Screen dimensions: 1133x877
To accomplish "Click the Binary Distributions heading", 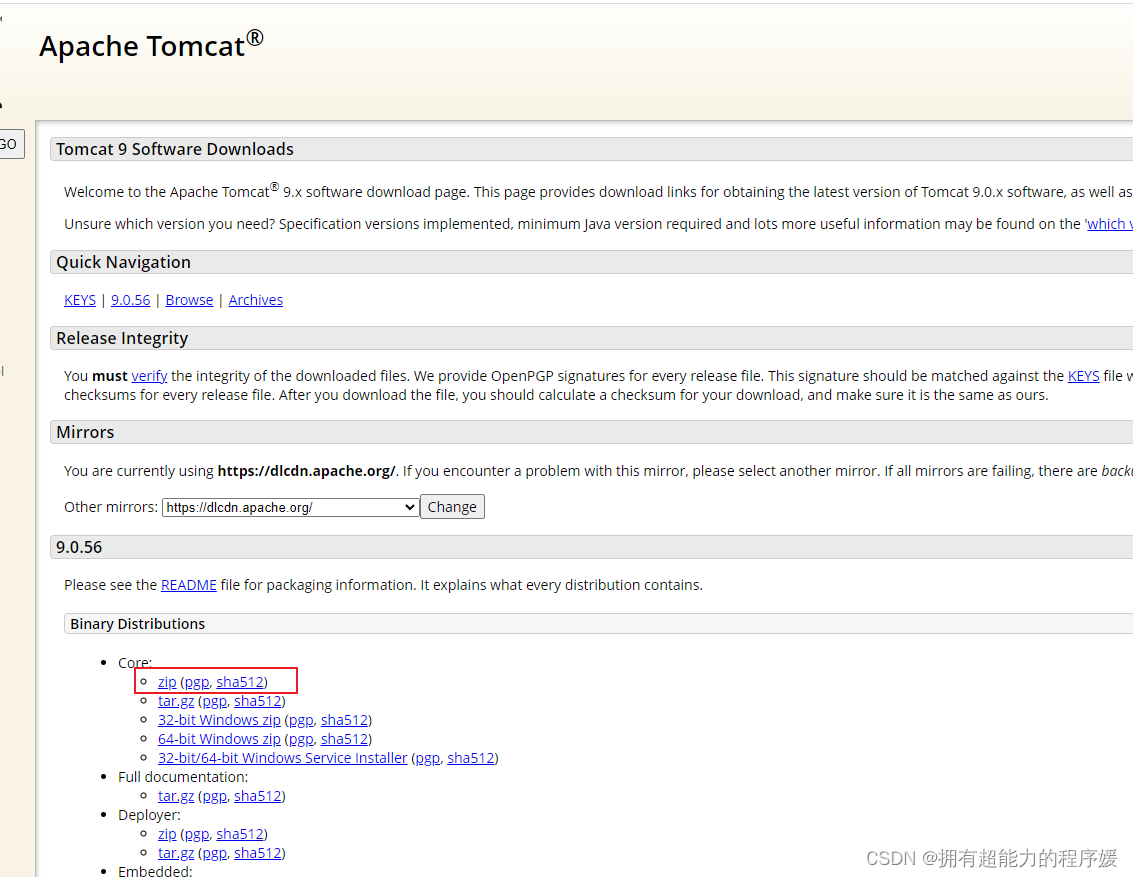I will (x=137, y=623).
